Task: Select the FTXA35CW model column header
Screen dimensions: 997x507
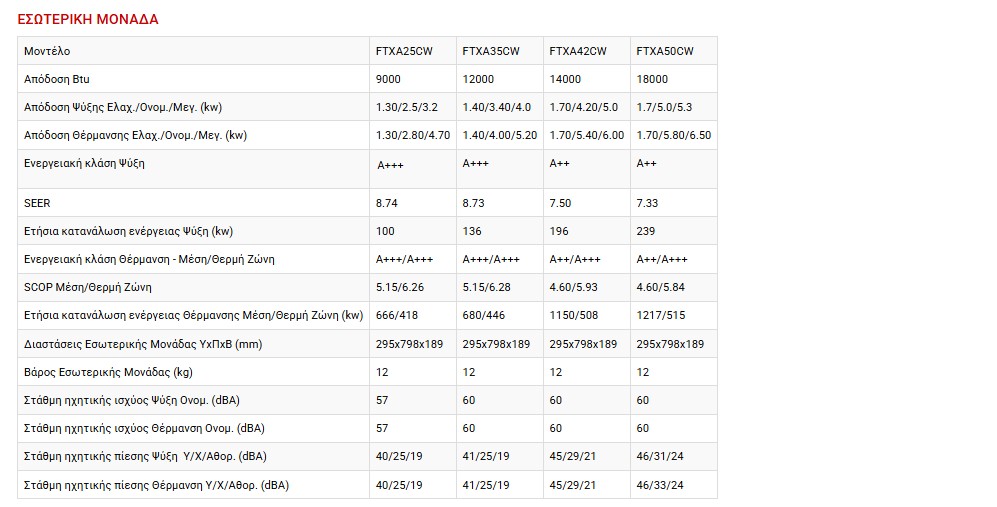Action: click(x=491, y=51)
